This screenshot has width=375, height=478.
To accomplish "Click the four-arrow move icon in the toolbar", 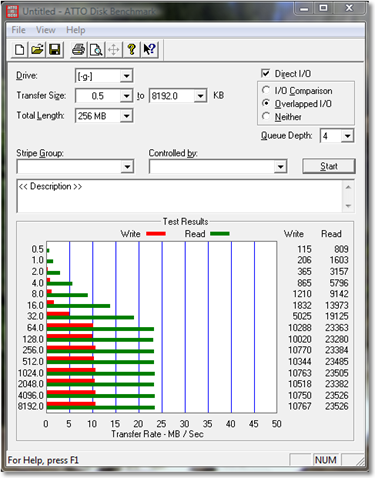I will click(x=114, y=50).
